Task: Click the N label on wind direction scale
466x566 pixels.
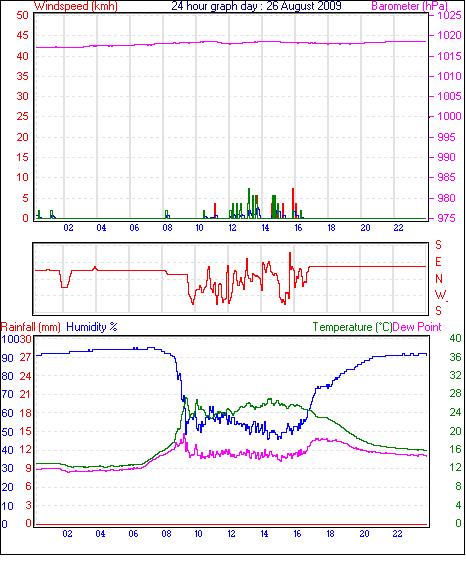Action: click(439, 279)
